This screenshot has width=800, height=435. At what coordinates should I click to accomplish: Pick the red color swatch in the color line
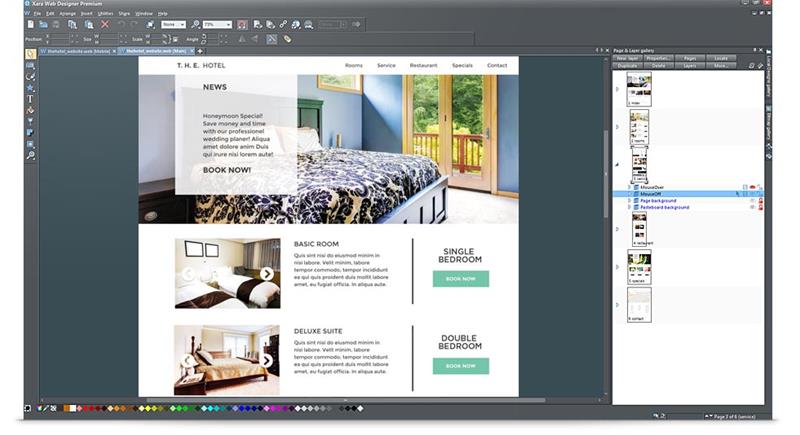pyautogui.click(x=83, y=408)
